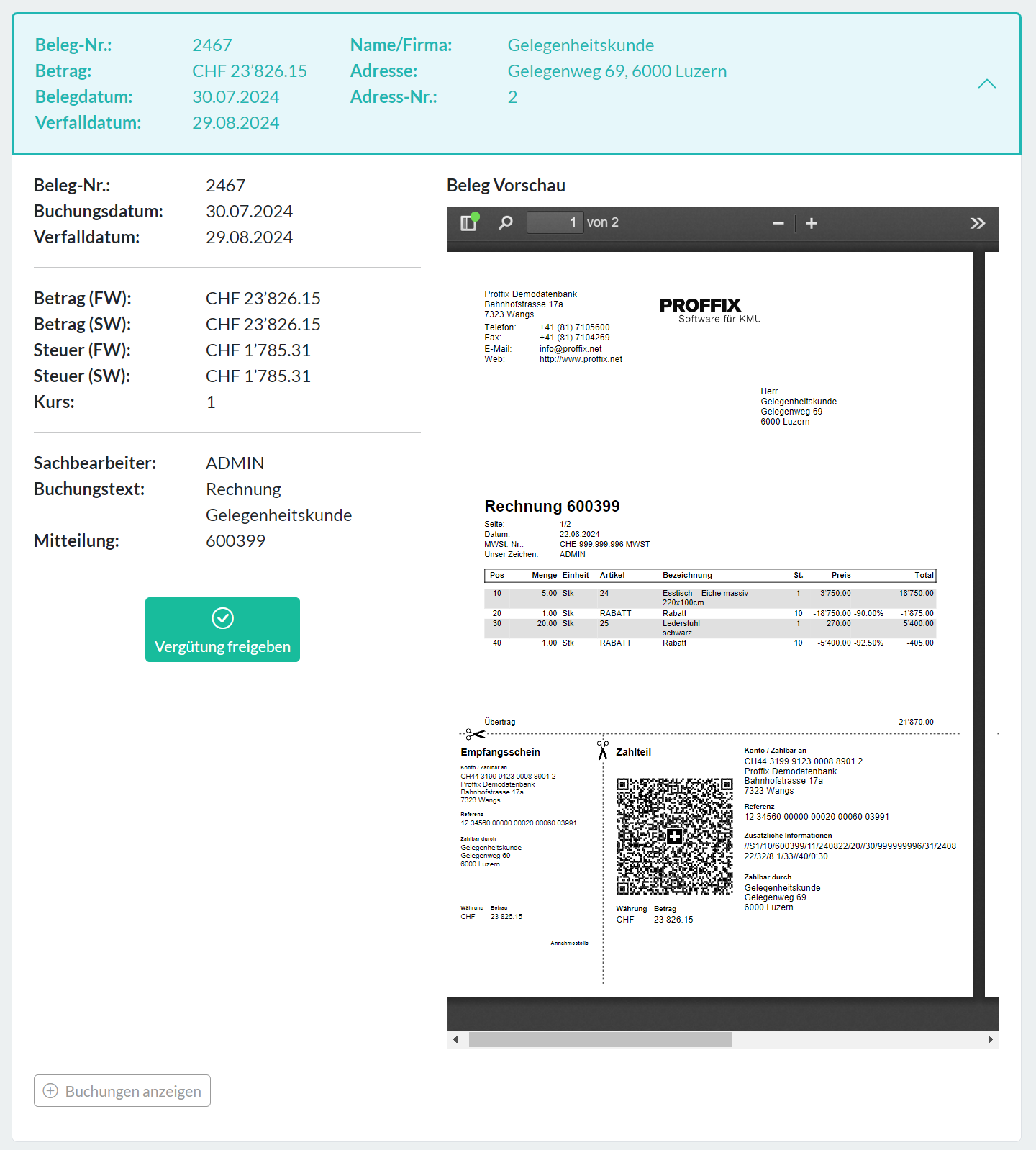The width and height of the screenshot is (1036, 1150).
Task: Click the scroll right arrow
Action: [x=991, y=1039]
